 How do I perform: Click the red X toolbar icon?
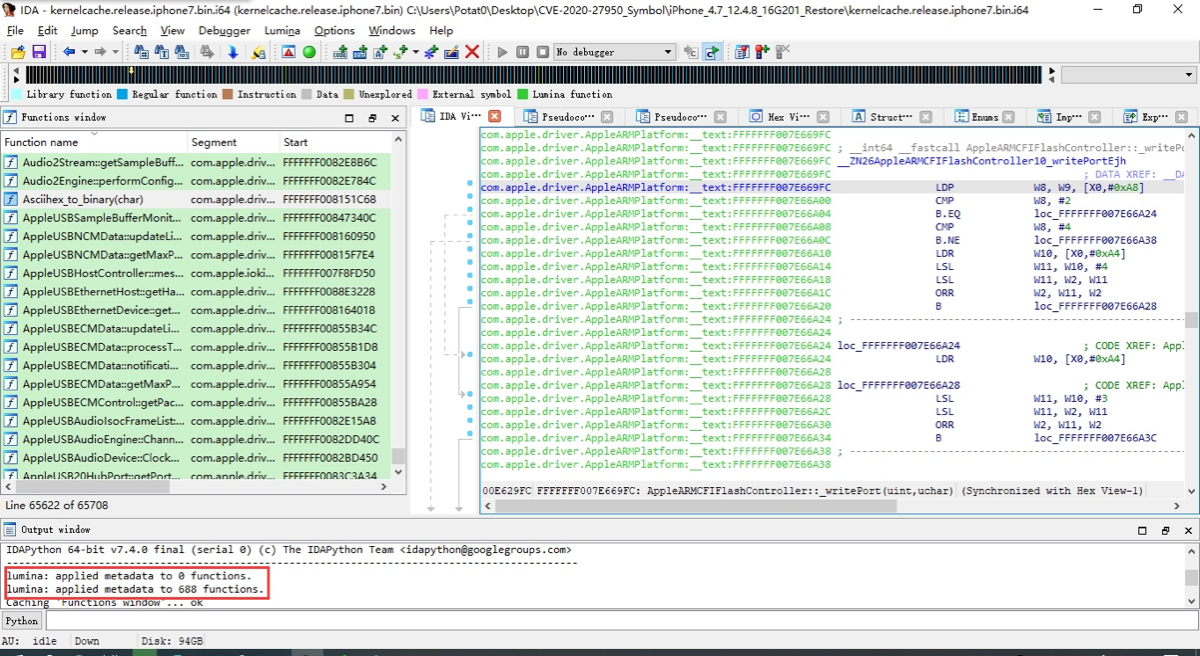click(x=472, y=52)
